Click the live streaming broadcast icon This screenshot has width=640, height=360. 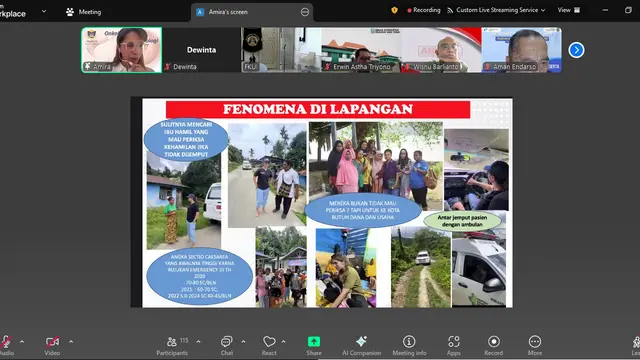(450, 10)
